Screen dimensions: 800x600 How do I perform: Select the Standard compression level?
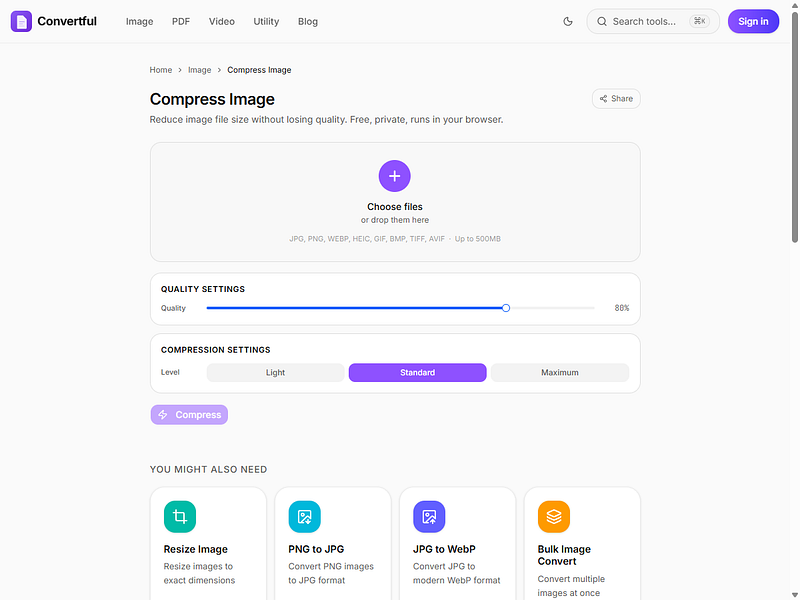(x=417, y=372)
